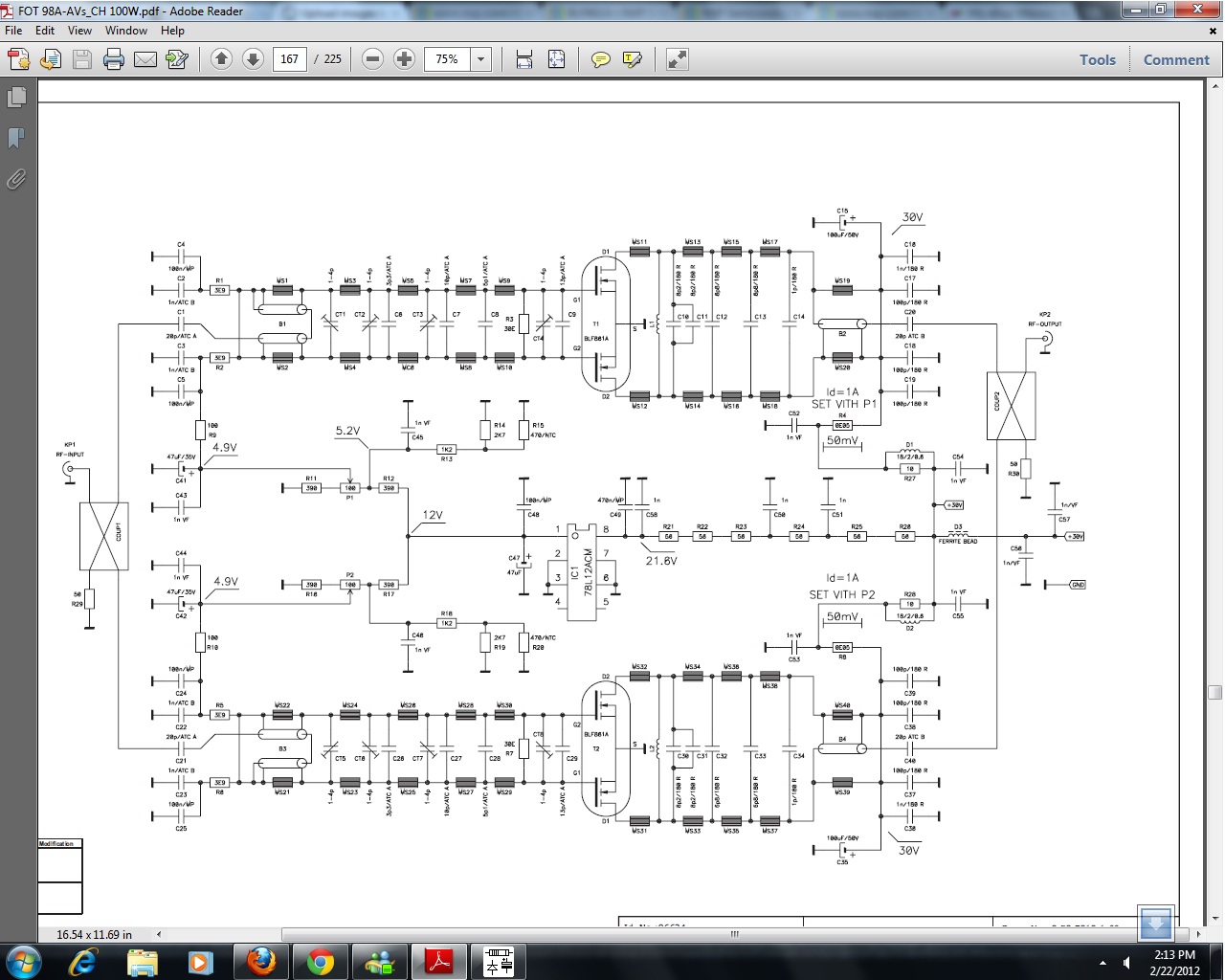The height and width of the screenshot is (980, 1225).
Task: Click the Open file toolbar icon
Action: [51, 59]
